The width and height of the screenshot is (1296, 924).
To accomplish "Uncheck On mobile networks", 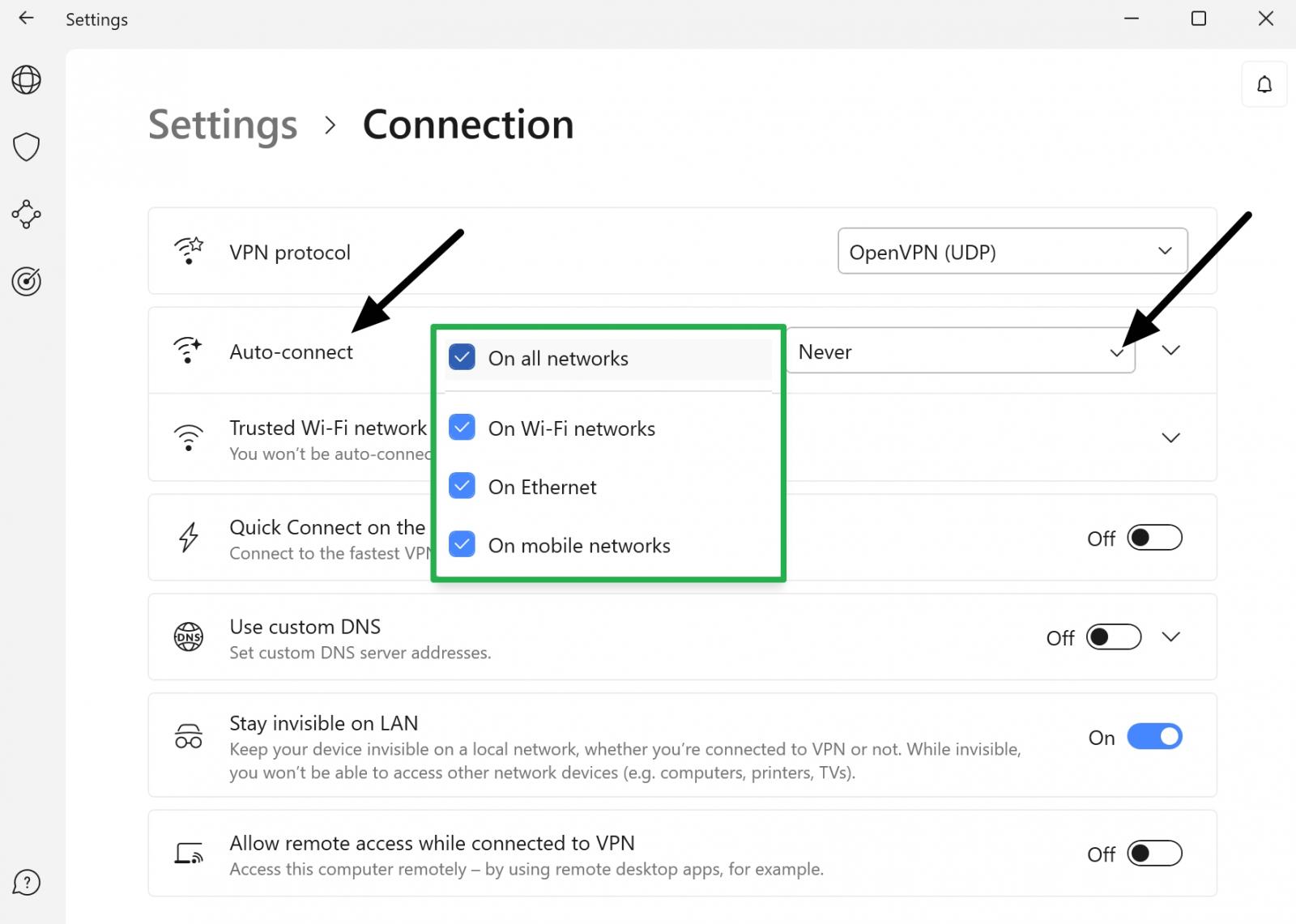I will coord(461,544).
